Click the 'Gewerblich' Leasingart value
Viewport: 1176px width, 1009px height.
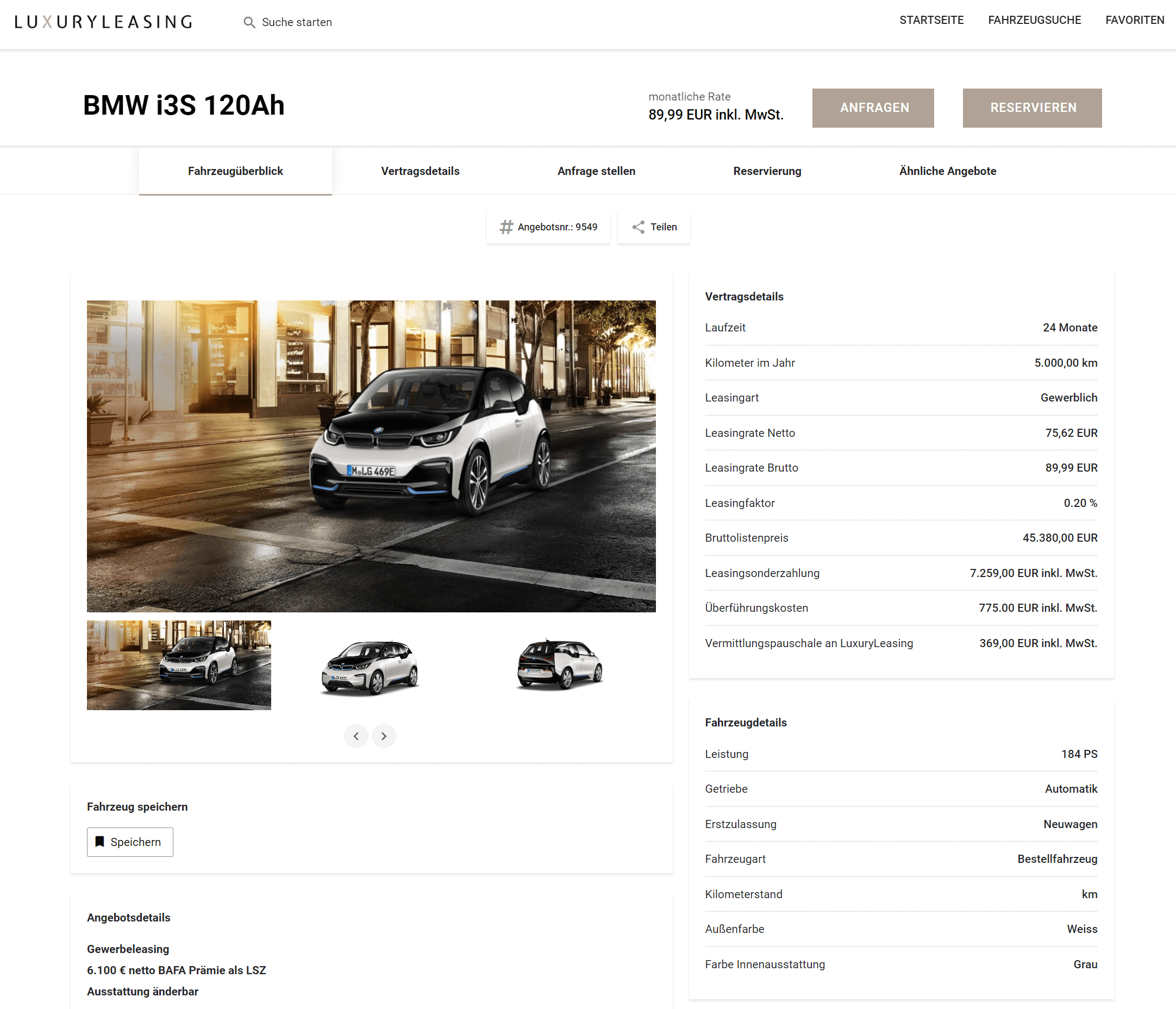click(x=1069, y=398)
